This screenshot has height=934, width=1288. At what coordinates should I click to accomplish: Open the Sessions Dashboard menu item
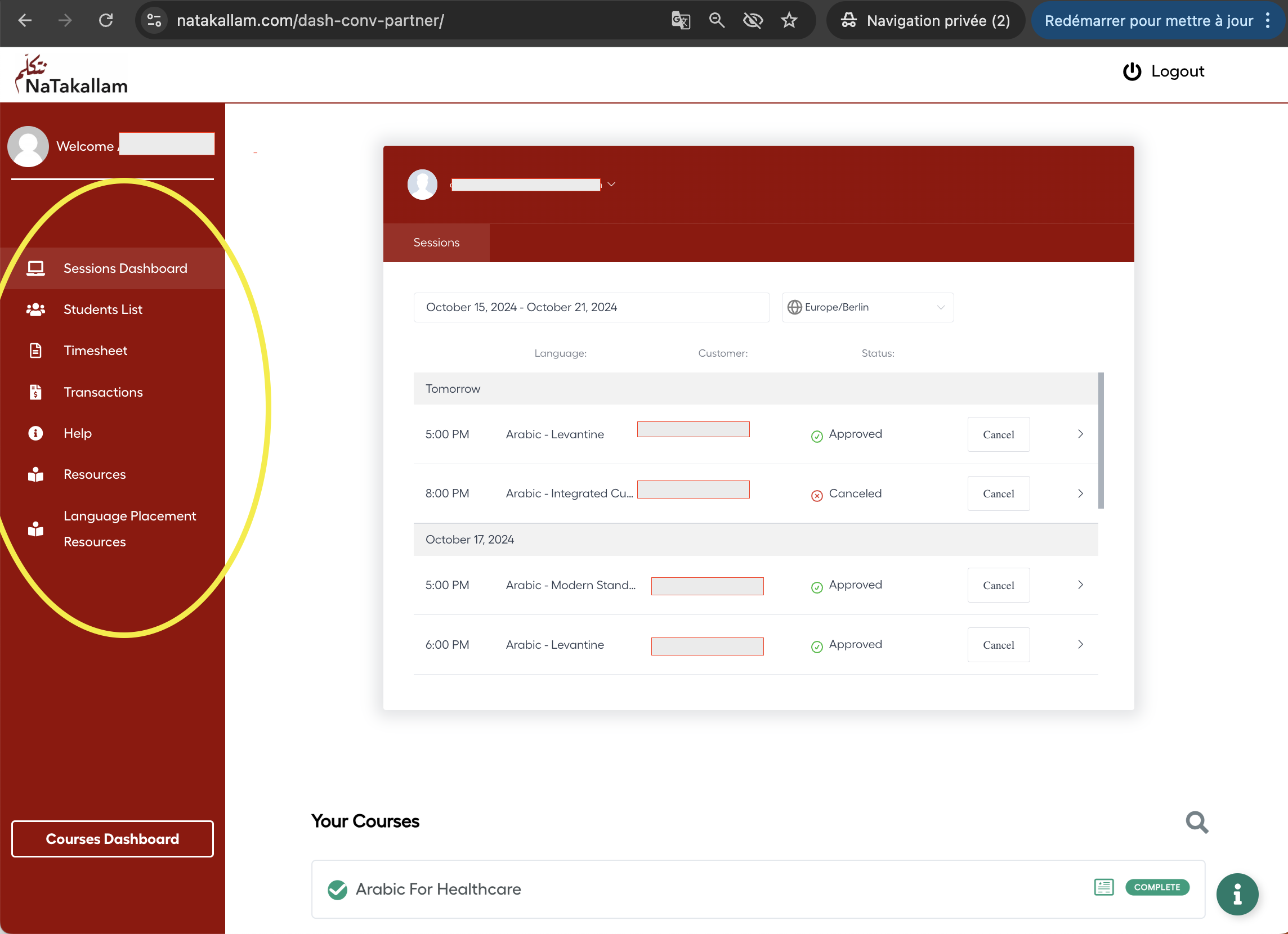click(x=113, y=268)
